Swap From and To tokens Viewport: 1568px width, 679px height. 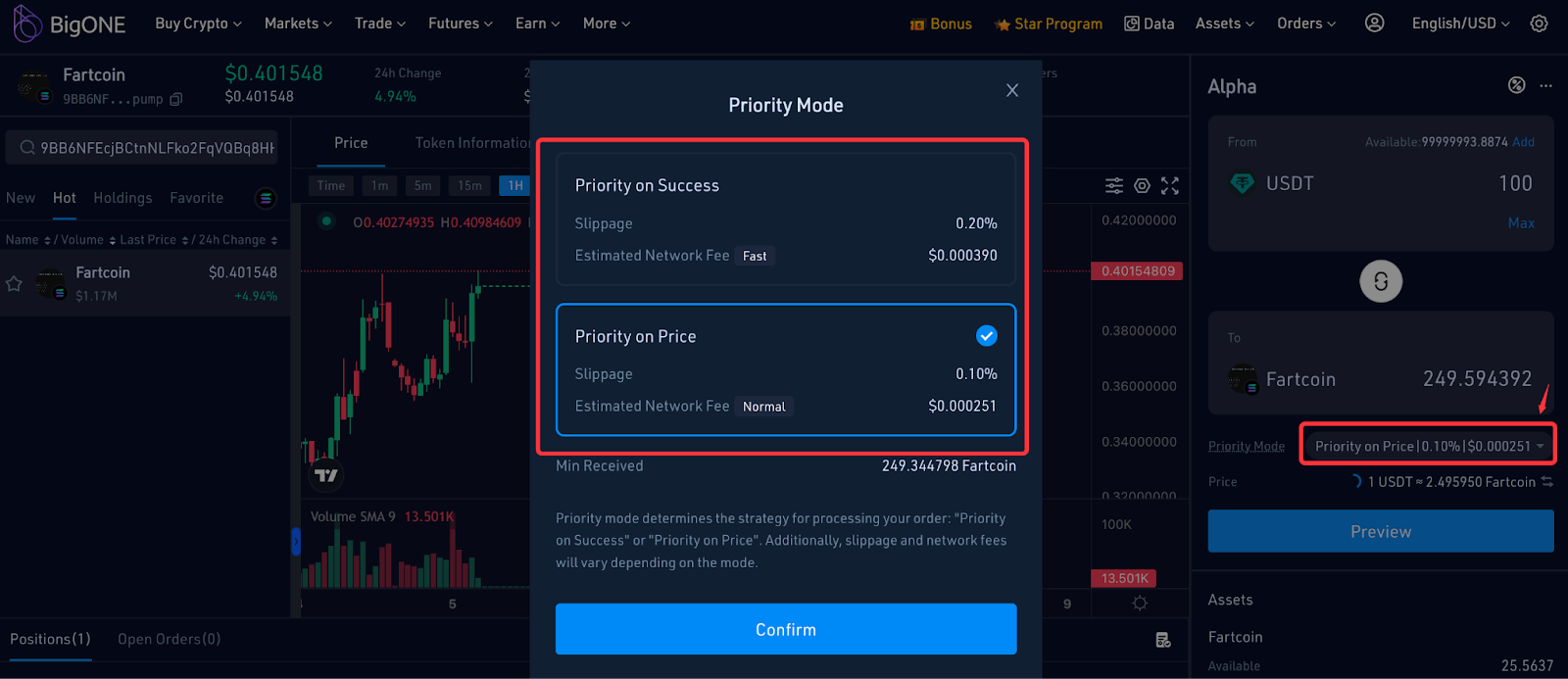[x=1380, y=282]
